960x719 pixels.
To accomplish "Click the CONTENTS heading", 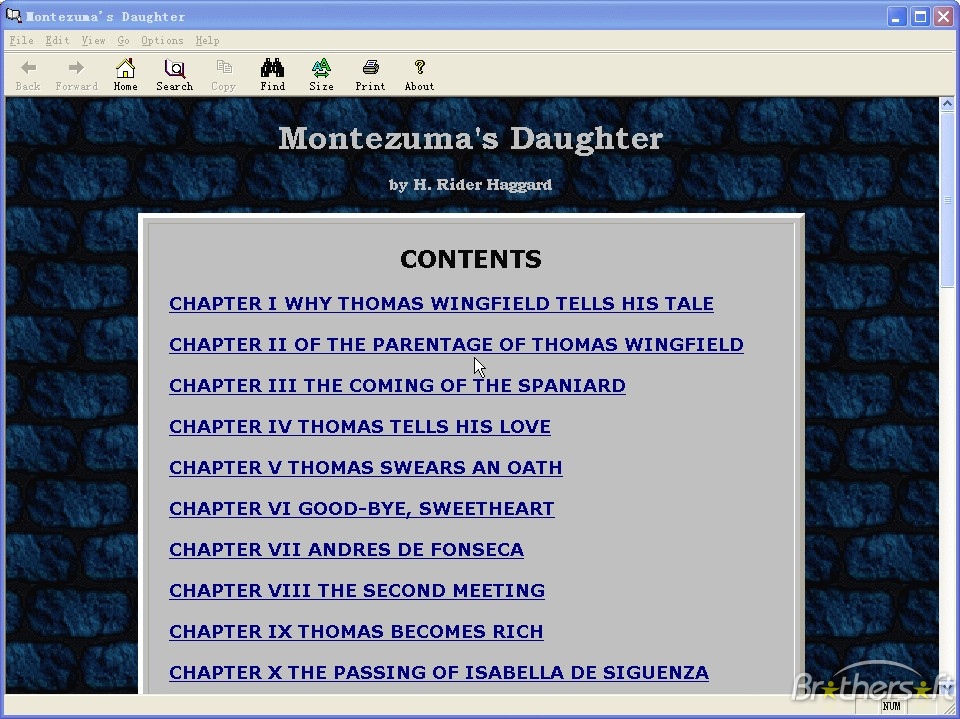I will (x=471, y=259).
